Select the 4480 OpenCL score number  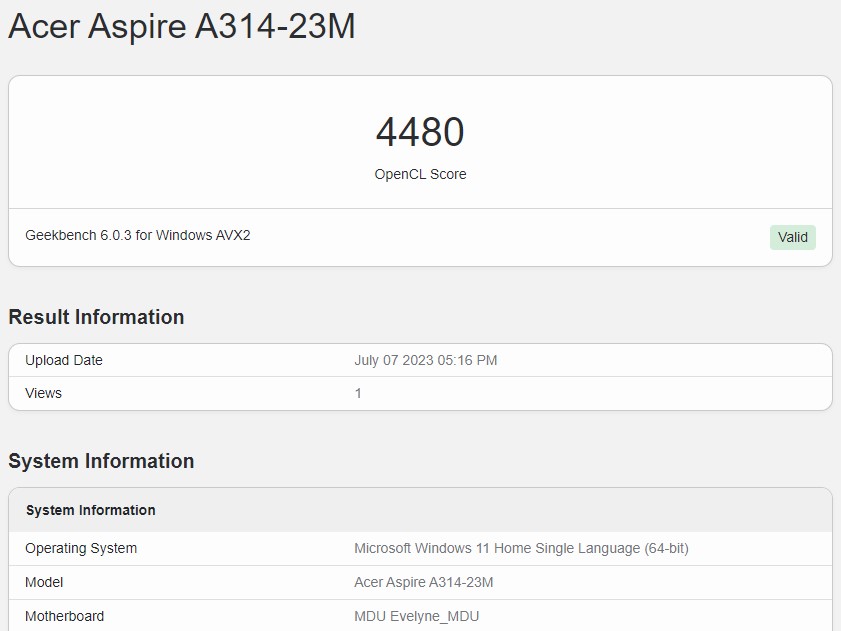[420, 131]
